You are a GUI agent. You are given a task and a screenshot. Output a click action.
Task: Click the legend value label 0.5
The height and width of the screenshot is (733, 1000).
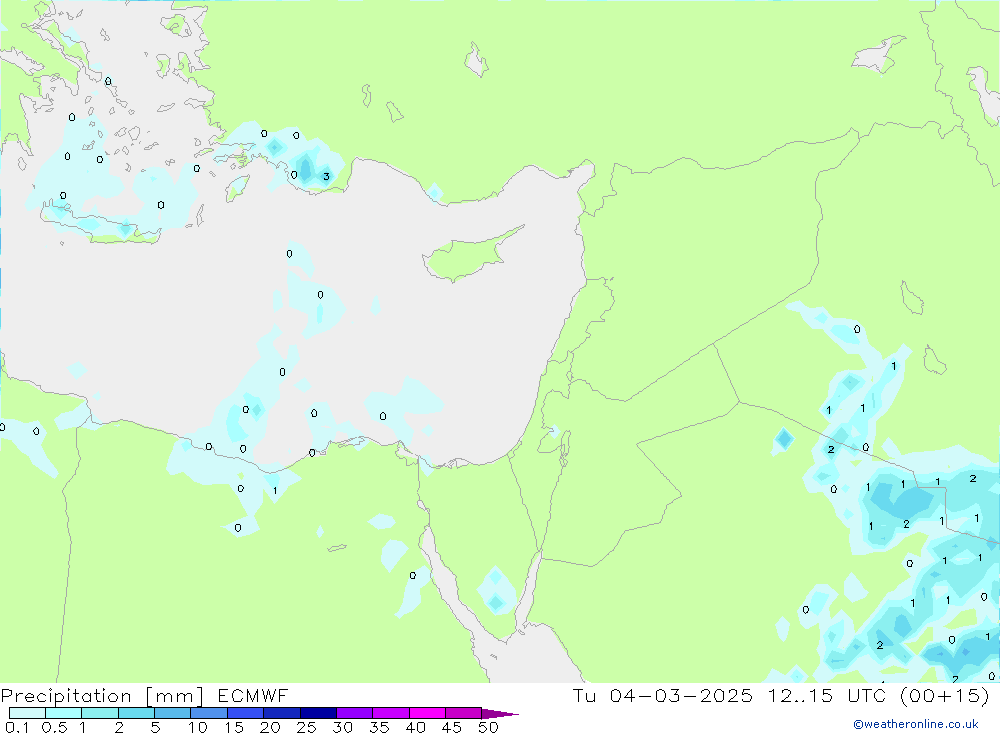pos(54,727)
